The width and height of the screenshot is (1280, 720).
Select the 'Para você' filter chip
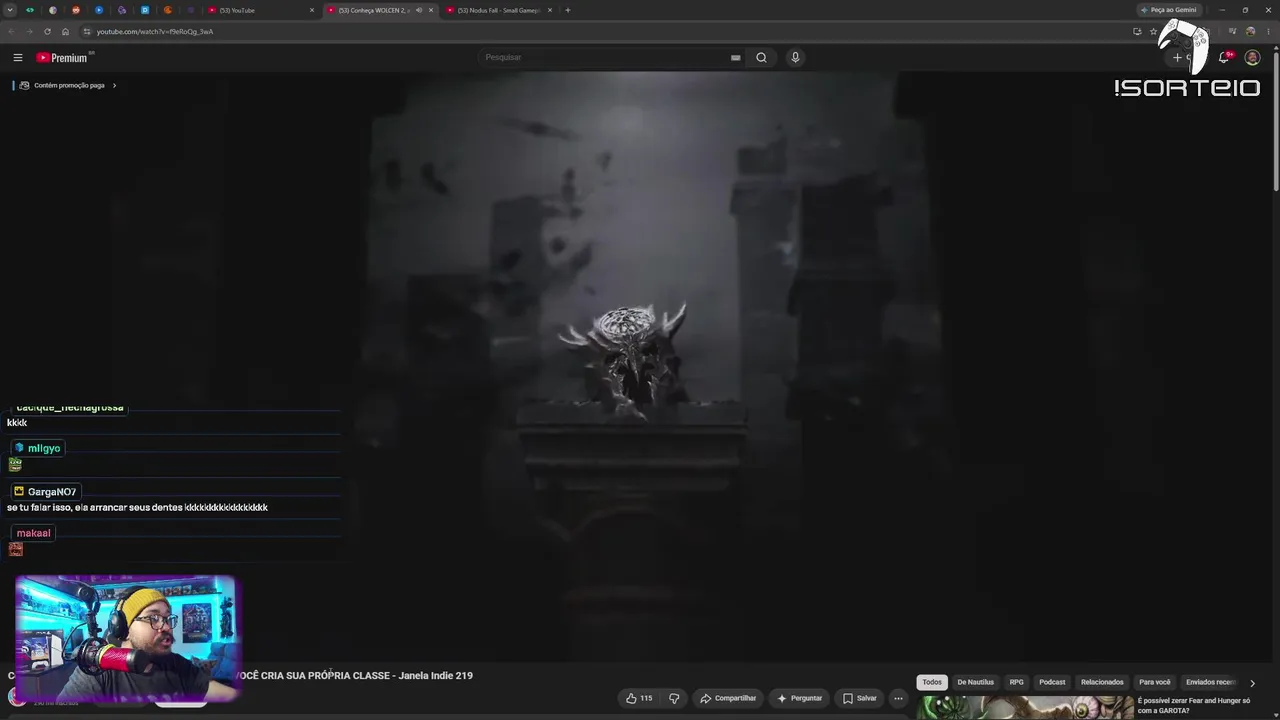1155,682
